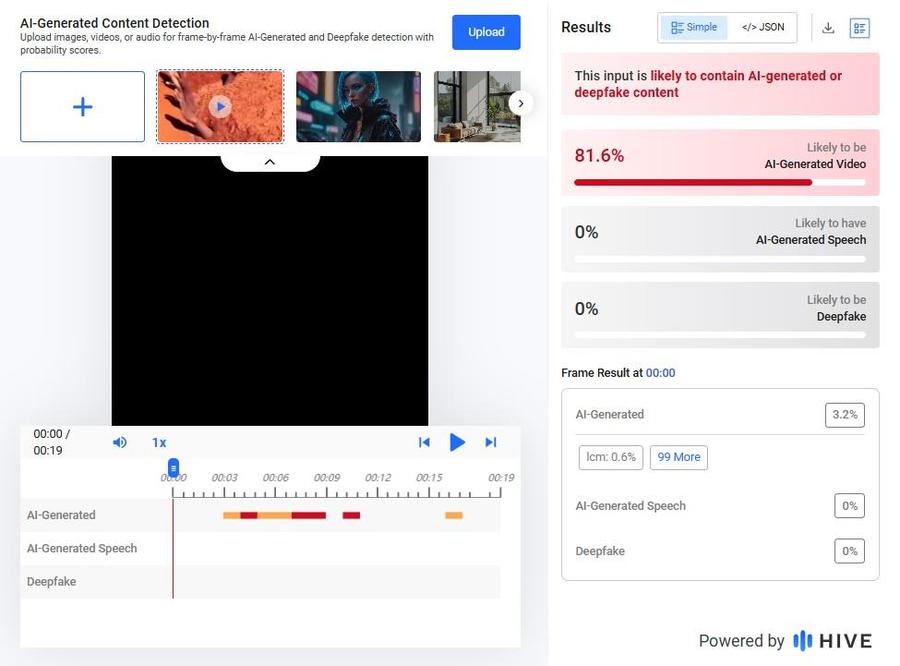Click the 3.2% AI-Generated frame score
The image size is (900, 666).
tap(844, 415)
